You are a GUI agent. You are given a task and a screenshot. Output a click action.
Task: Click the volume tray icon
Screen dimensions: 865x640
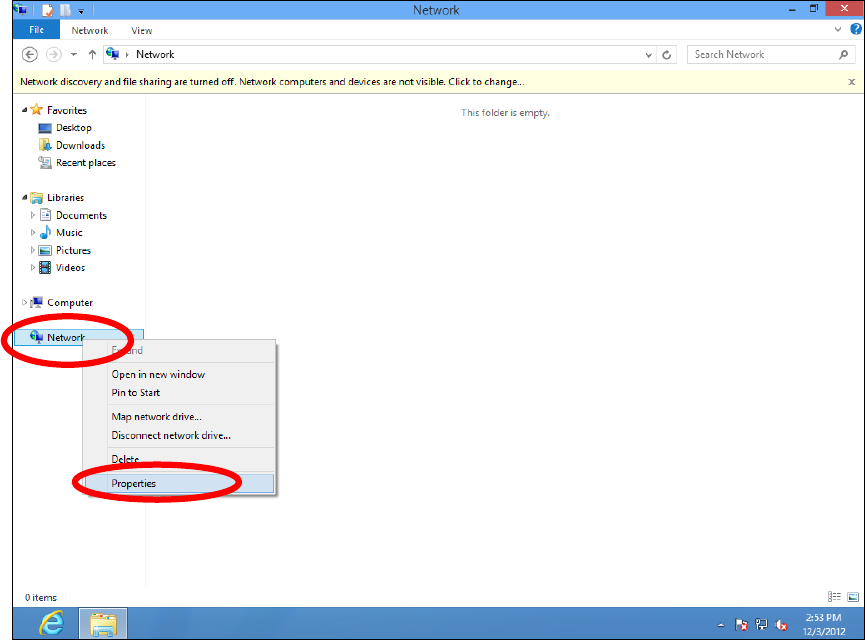[x=781, y=625]
